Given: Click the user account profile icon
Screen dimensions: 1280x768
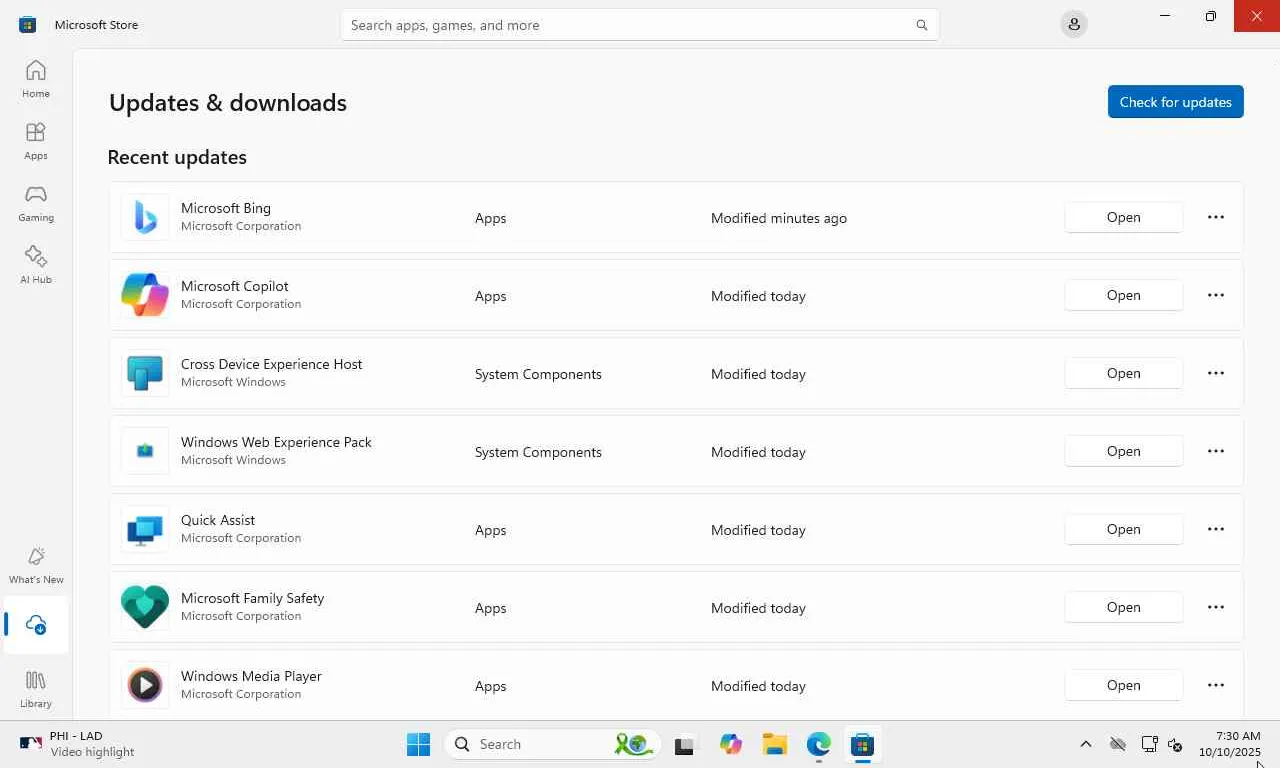Looking at the screenshot, I should (x=1074, y=24).
